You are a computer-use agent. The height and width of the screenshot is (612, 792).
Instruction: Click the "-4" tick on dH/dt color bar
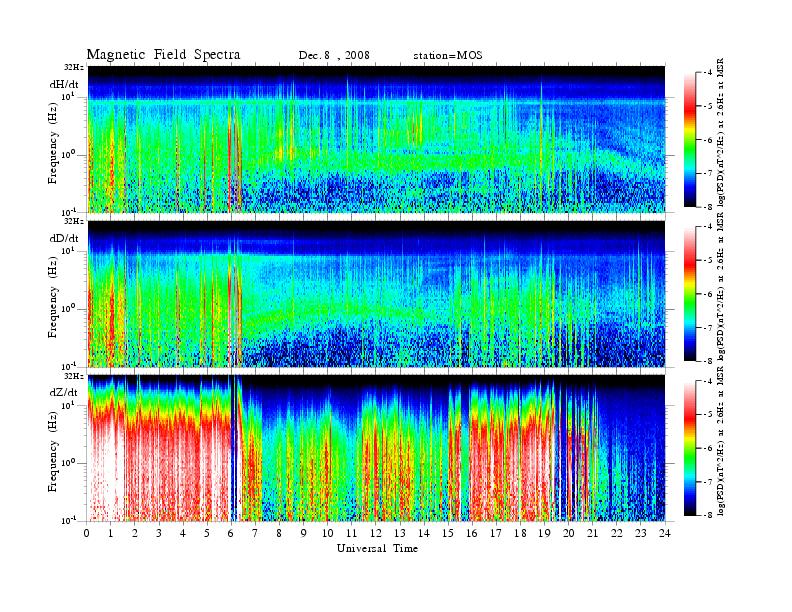coord(709,73)
